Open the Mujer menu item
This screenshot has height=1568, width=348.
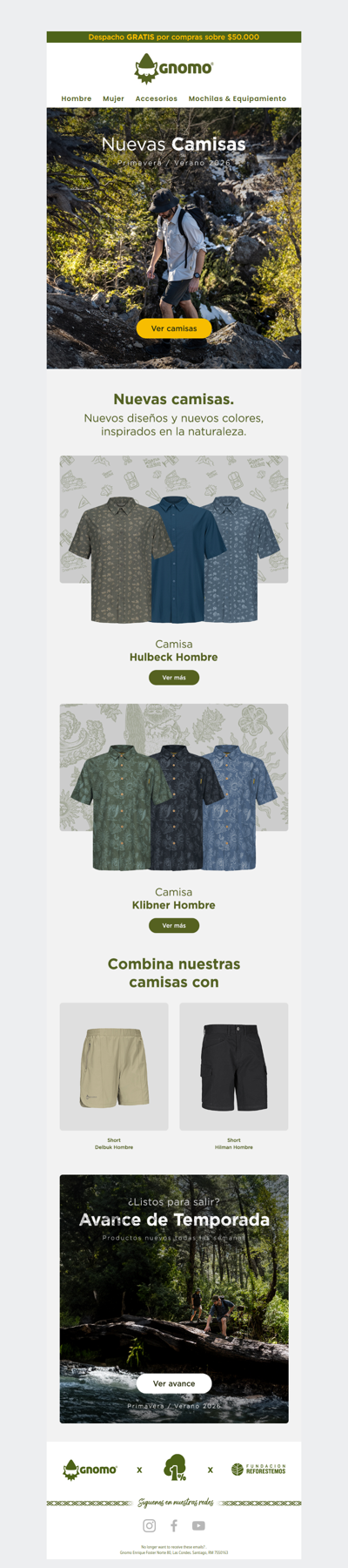(x=113, y=98)
